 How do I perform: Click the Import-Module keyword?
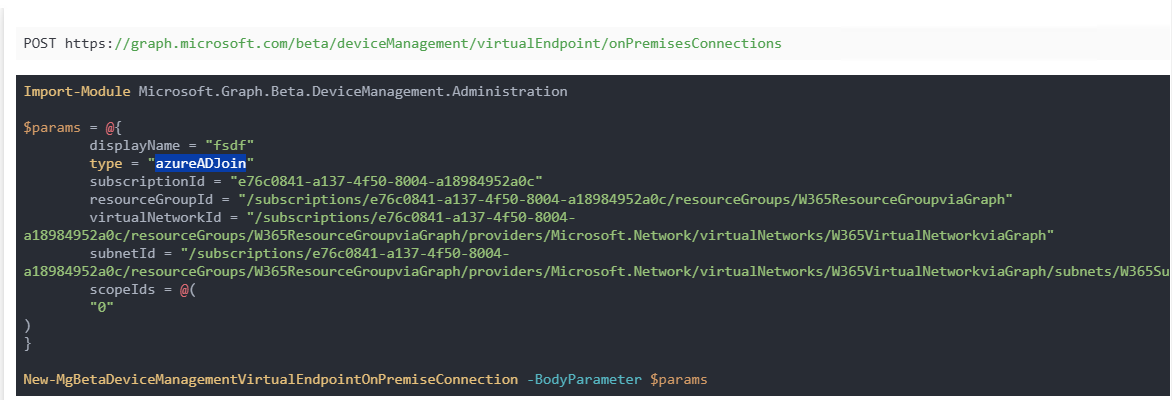(x=77, y=92)
